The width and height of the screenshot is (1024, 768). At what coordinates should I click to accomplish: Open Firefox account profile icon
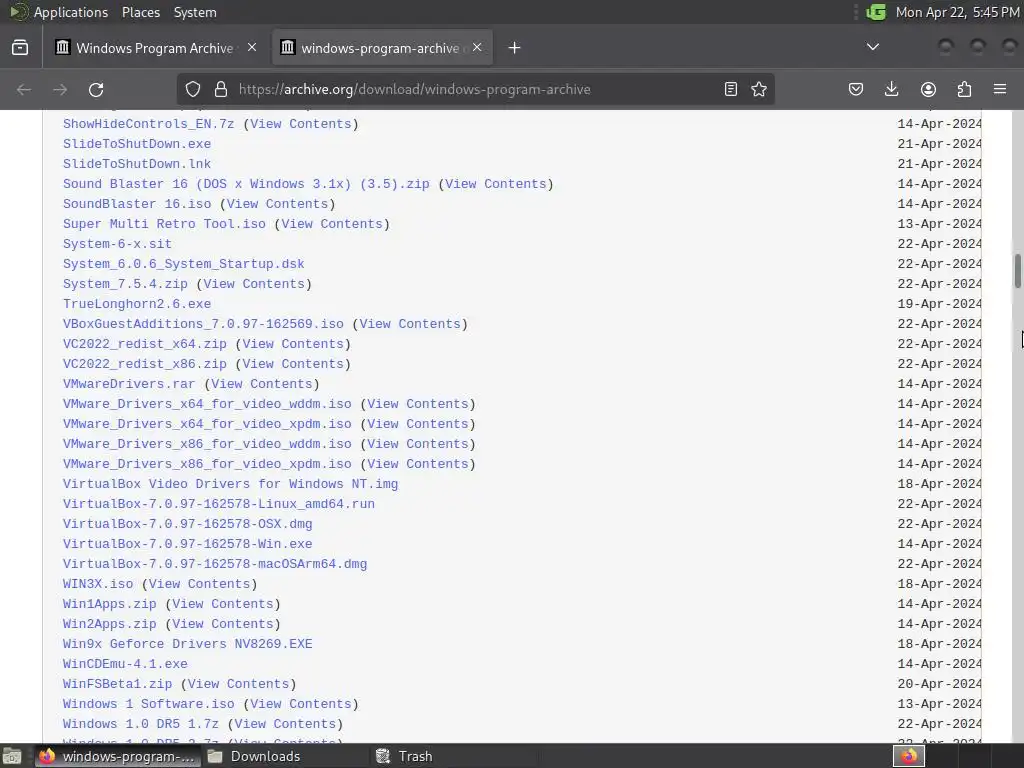928,89
